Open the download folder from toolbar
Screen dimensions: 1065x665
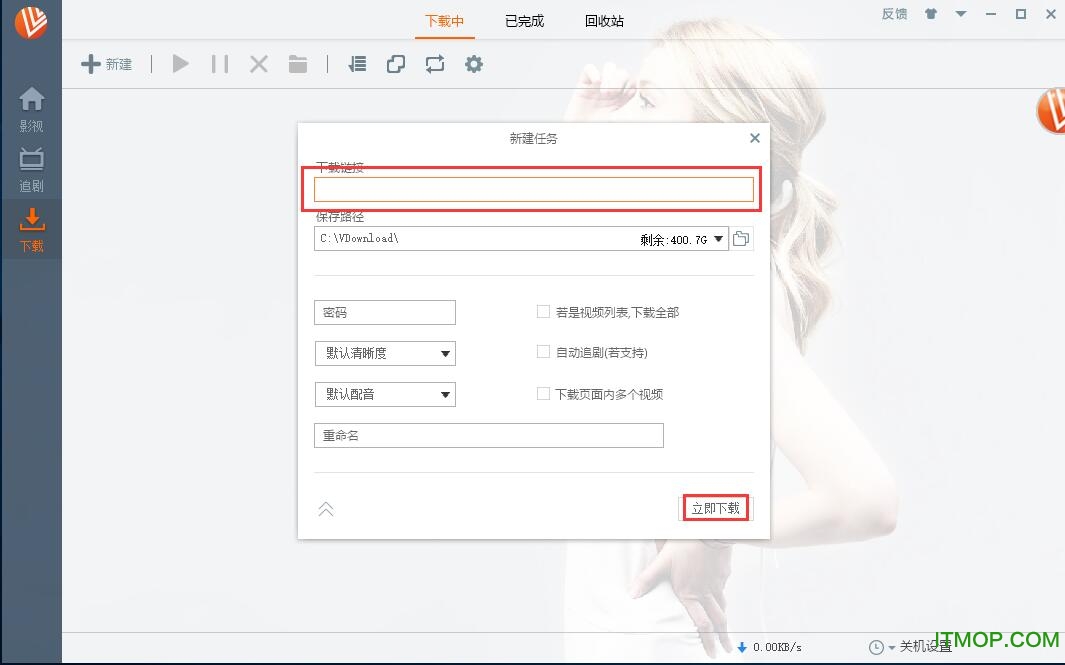[x=297, y=64]
